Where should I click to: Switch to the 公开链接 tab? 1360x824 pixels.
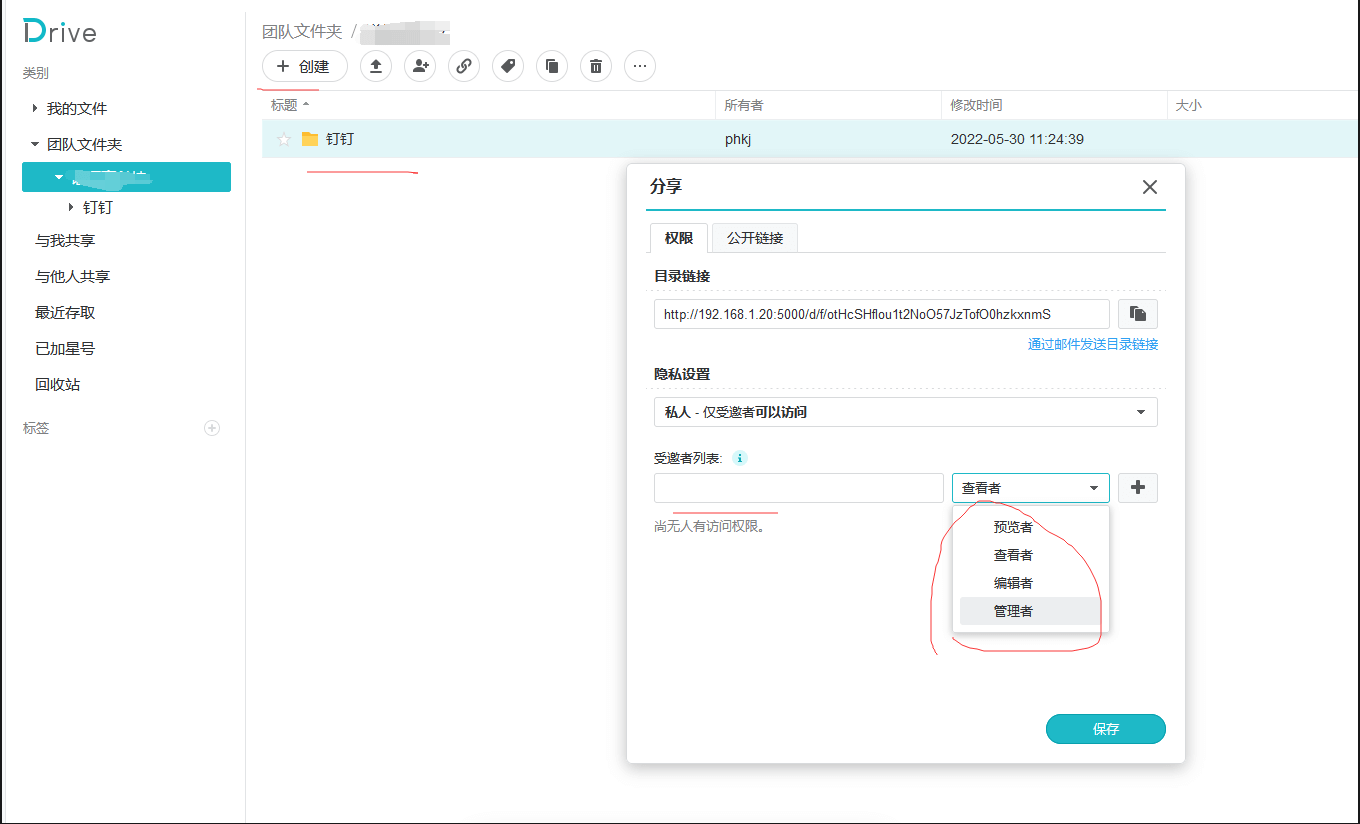755,238
